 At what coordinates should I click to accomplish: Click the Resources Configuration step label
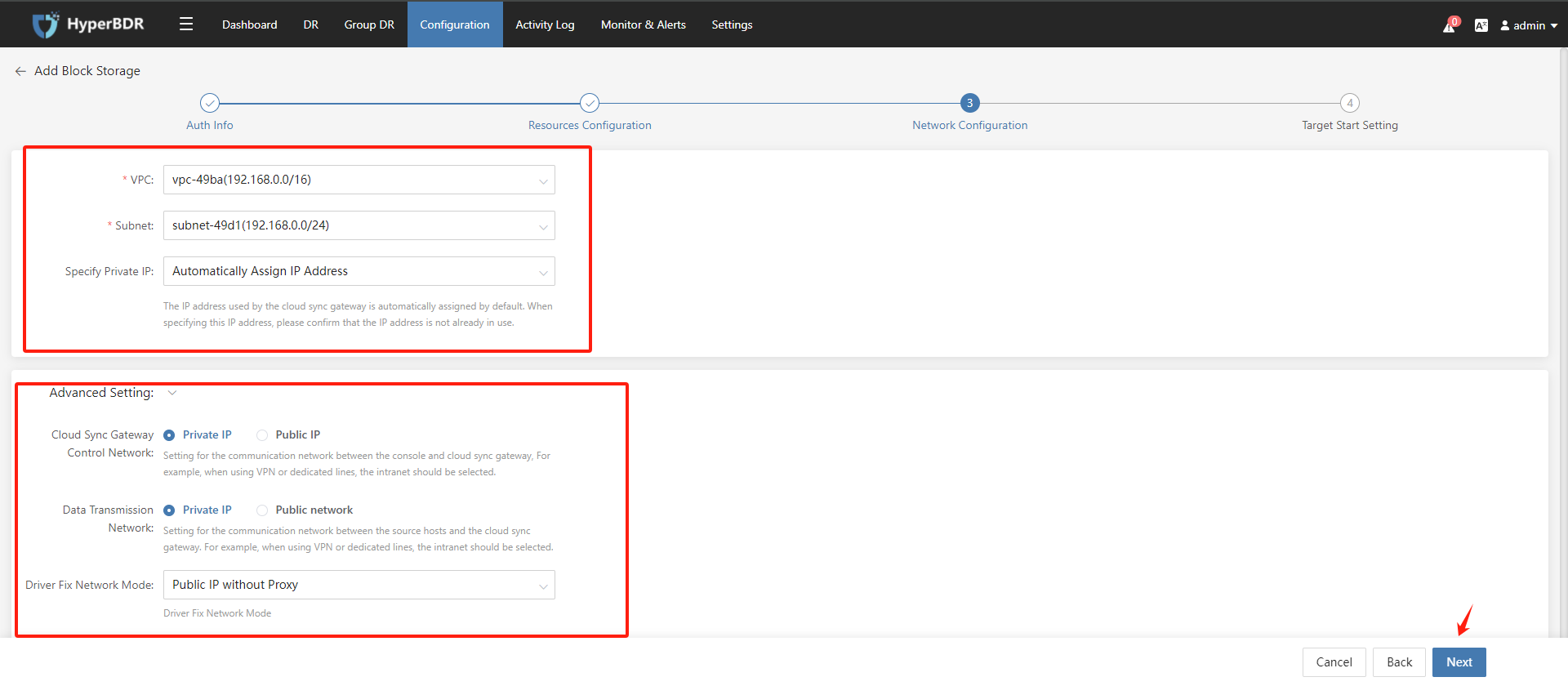[590, 125]
